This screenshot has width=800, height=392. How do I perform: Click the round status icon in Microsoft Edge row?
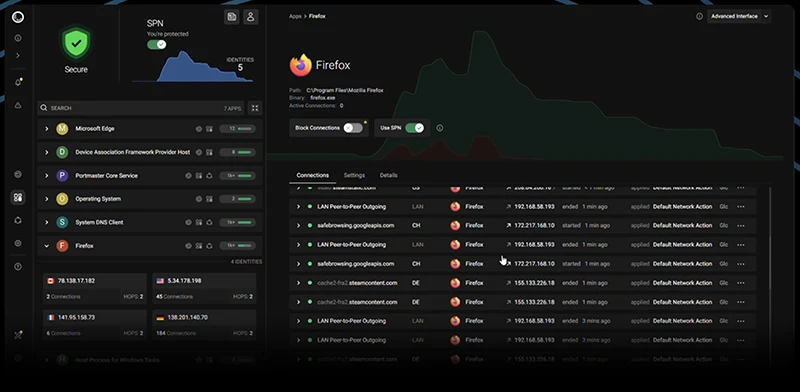coord(199,129)
